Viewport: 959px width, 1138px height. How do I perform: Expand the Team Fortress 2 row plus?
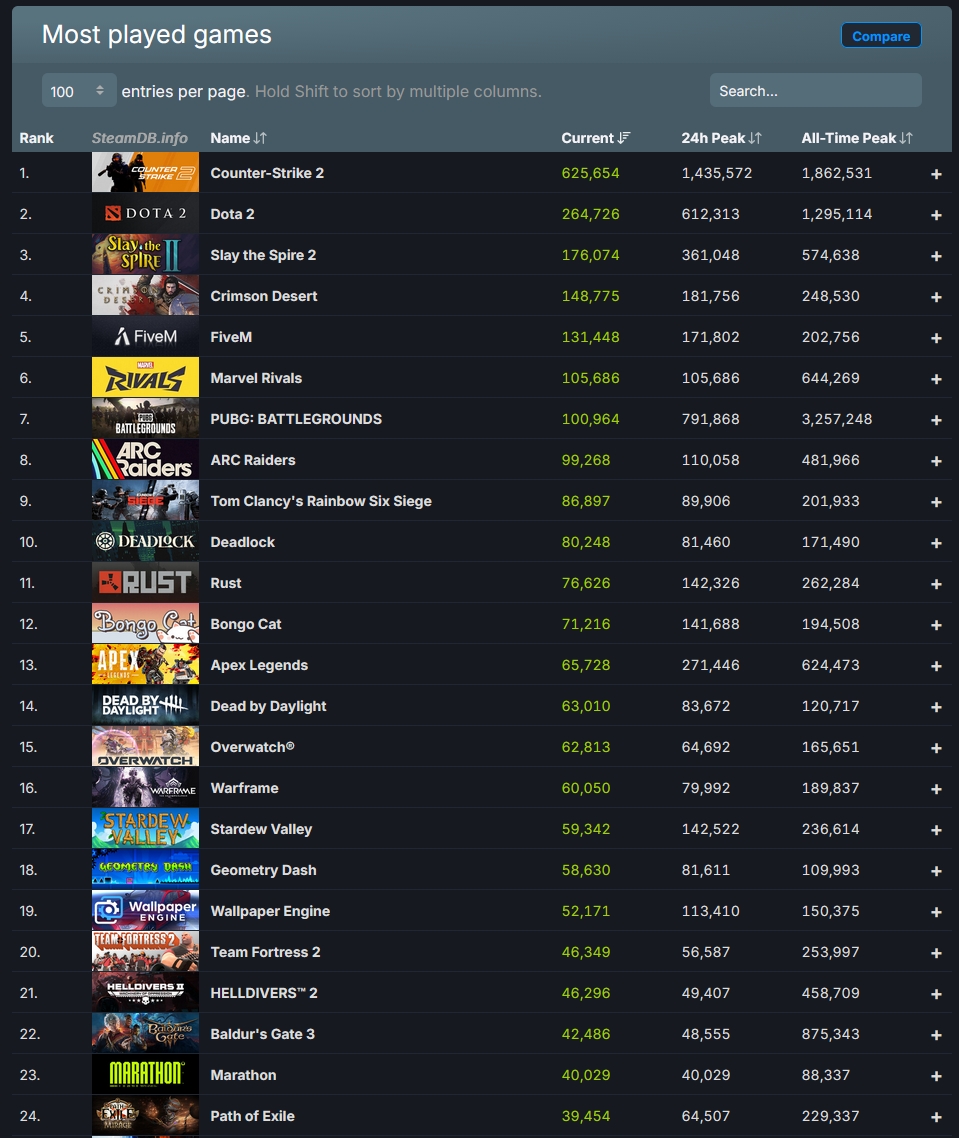click(936, 953)
